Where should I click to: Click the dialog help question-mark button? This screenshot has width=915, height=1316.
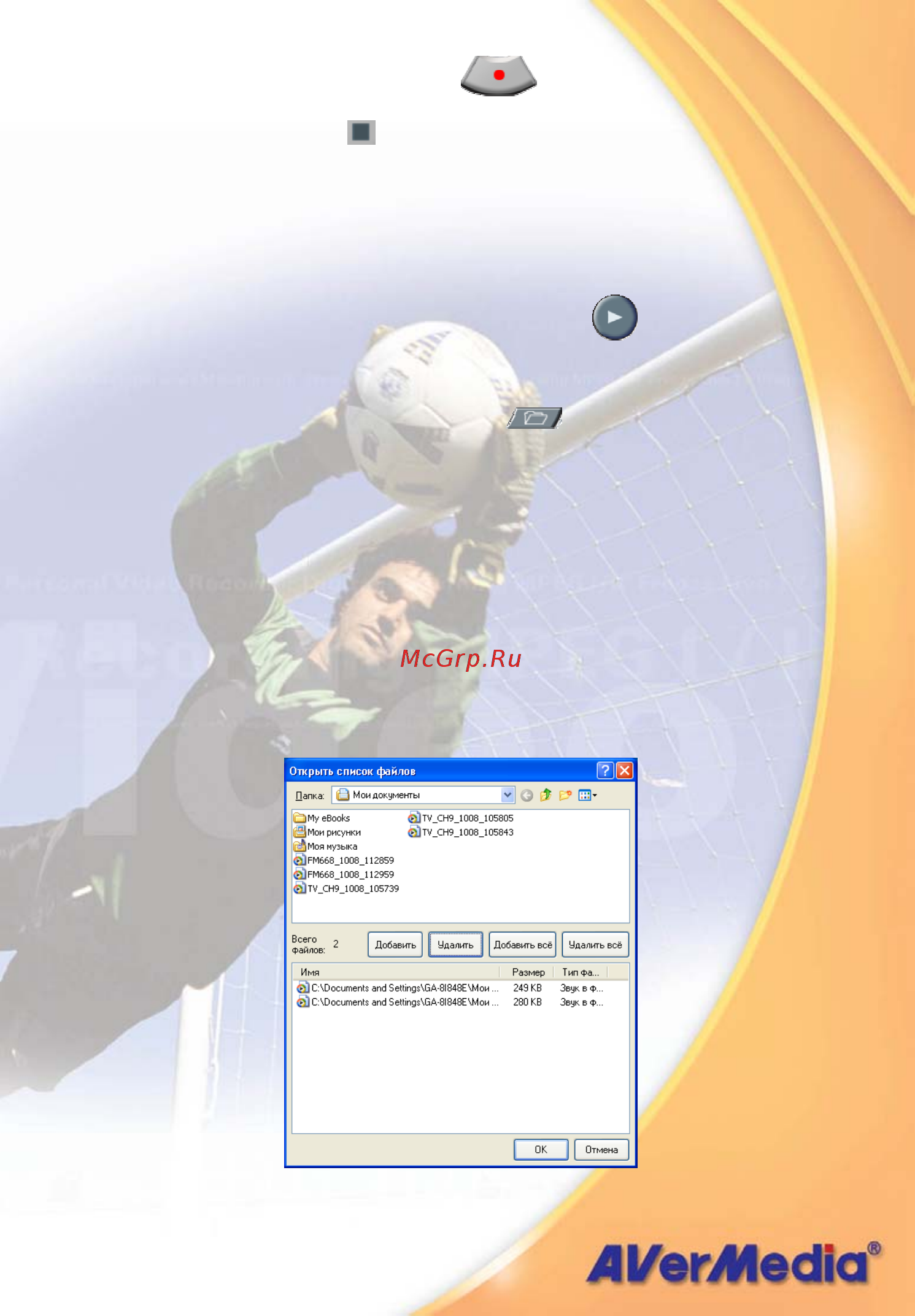click(x=605, y=771)
